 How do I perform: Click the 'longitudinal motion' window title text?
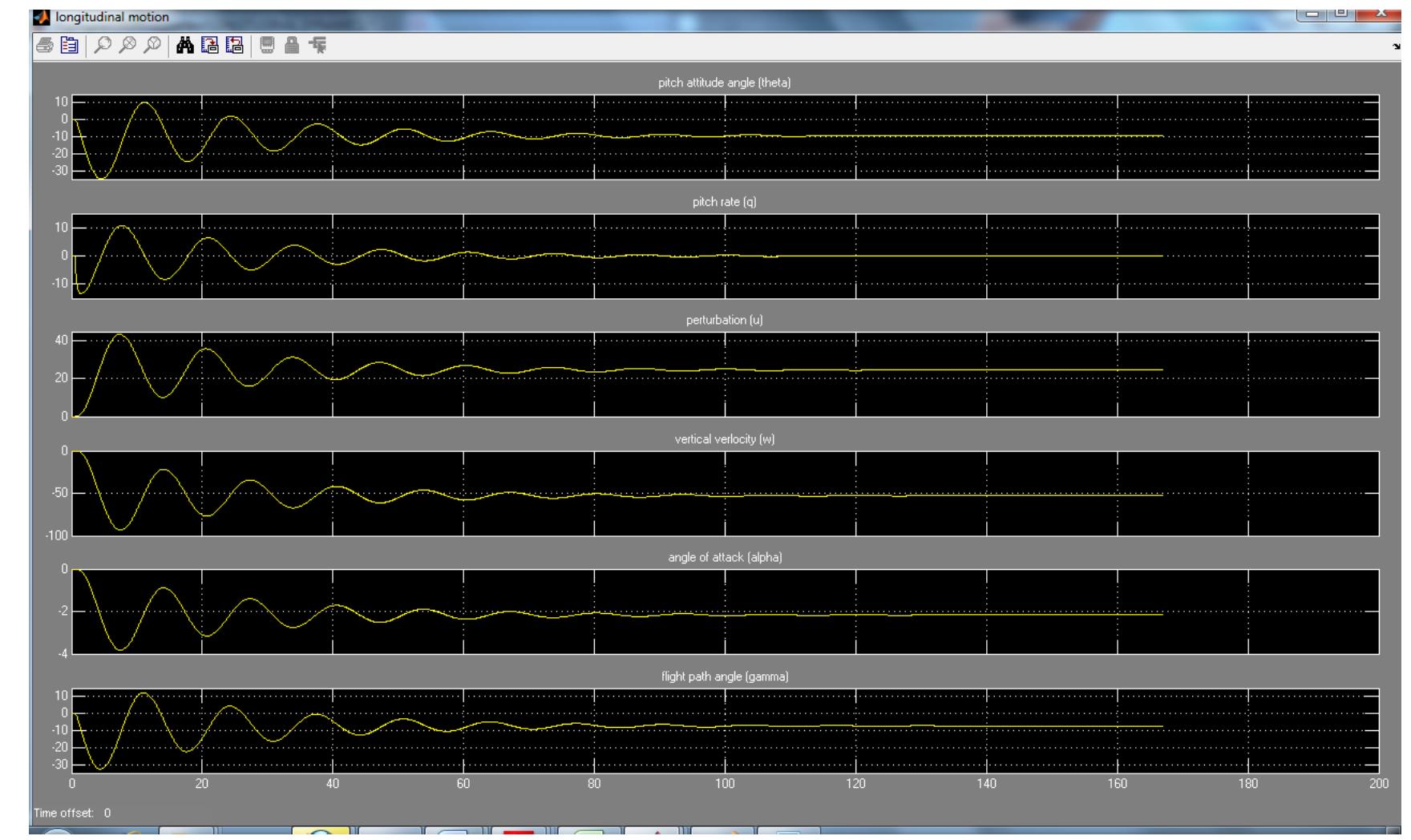(x=112, y=17)
